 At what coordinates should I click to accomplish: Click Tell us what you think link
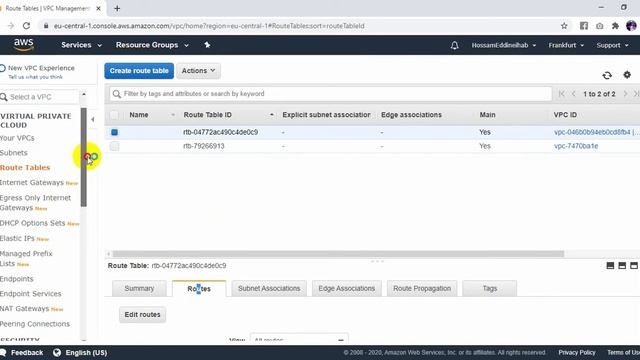(x=36, y=77)
